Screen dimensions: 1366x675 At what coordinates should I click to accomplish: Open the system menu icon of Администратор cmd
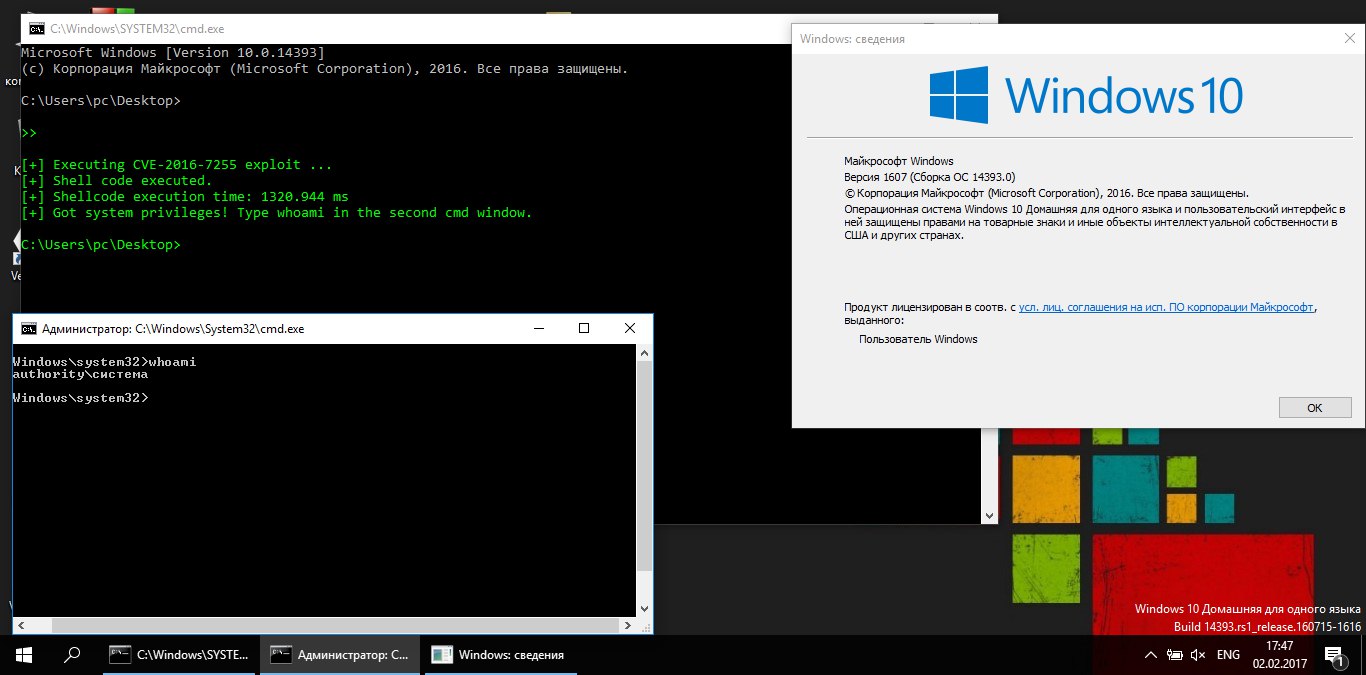pyautogui.click(x=29, y=328)
